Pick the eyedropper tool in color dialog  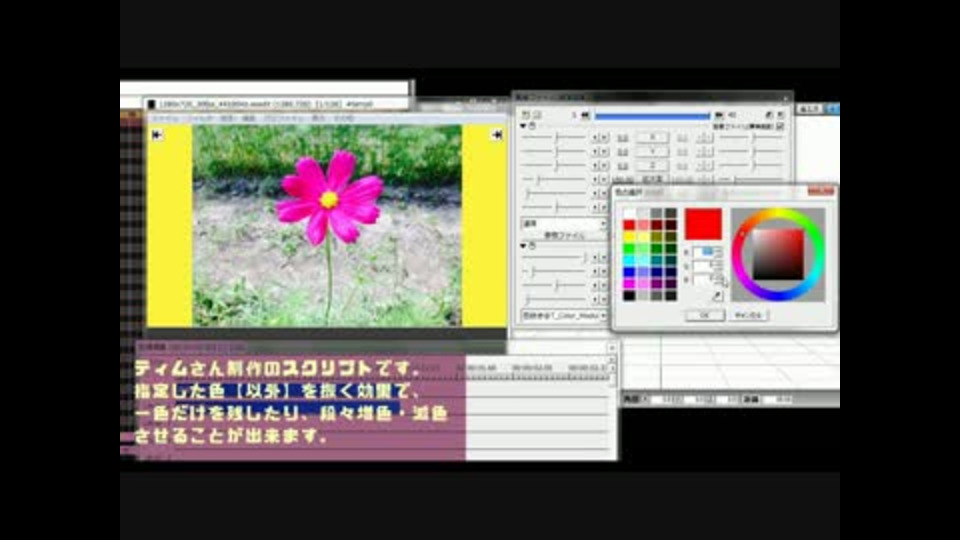click(717, 296)
